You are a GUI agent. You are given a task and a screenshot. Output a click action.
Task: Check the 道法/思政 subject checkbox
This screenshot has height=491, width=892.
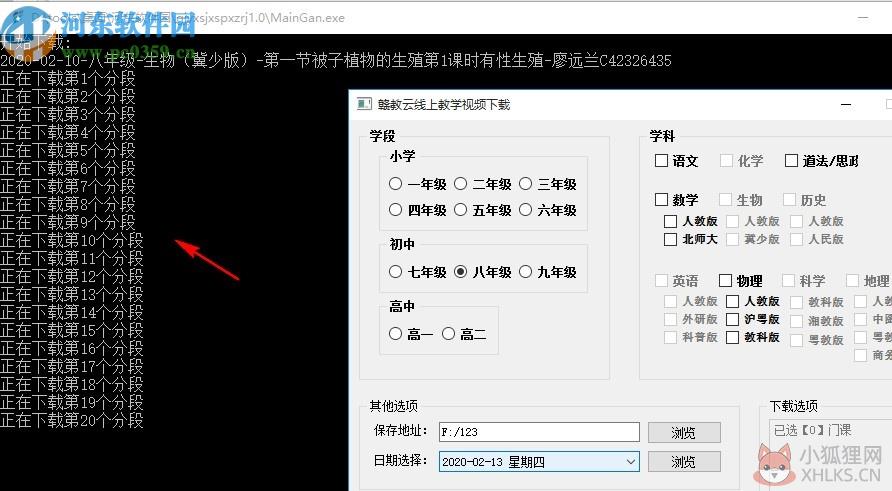pos(791,161)
